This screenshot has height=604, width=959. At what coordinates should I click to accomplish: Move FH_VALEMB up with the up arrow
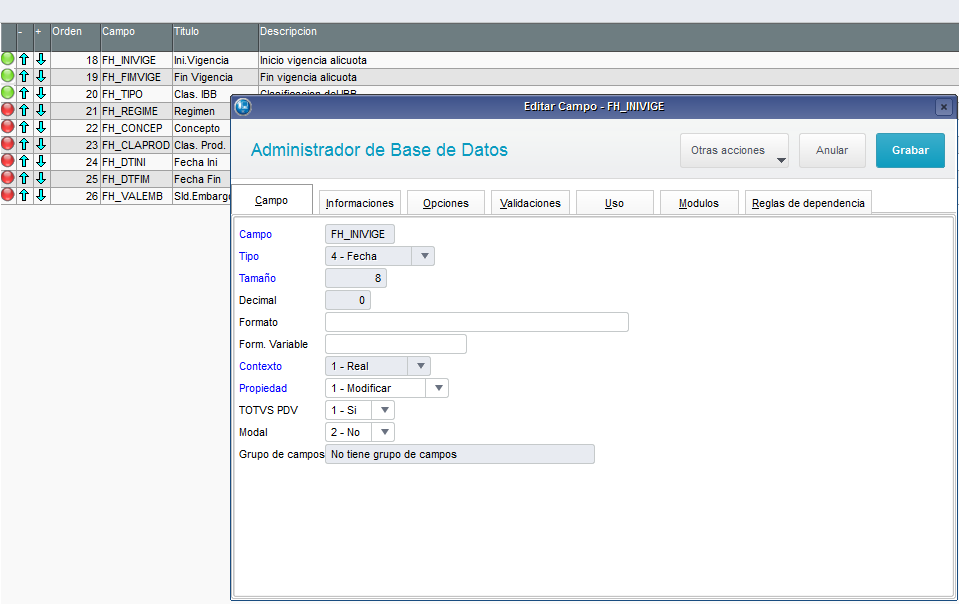point(24,196)
